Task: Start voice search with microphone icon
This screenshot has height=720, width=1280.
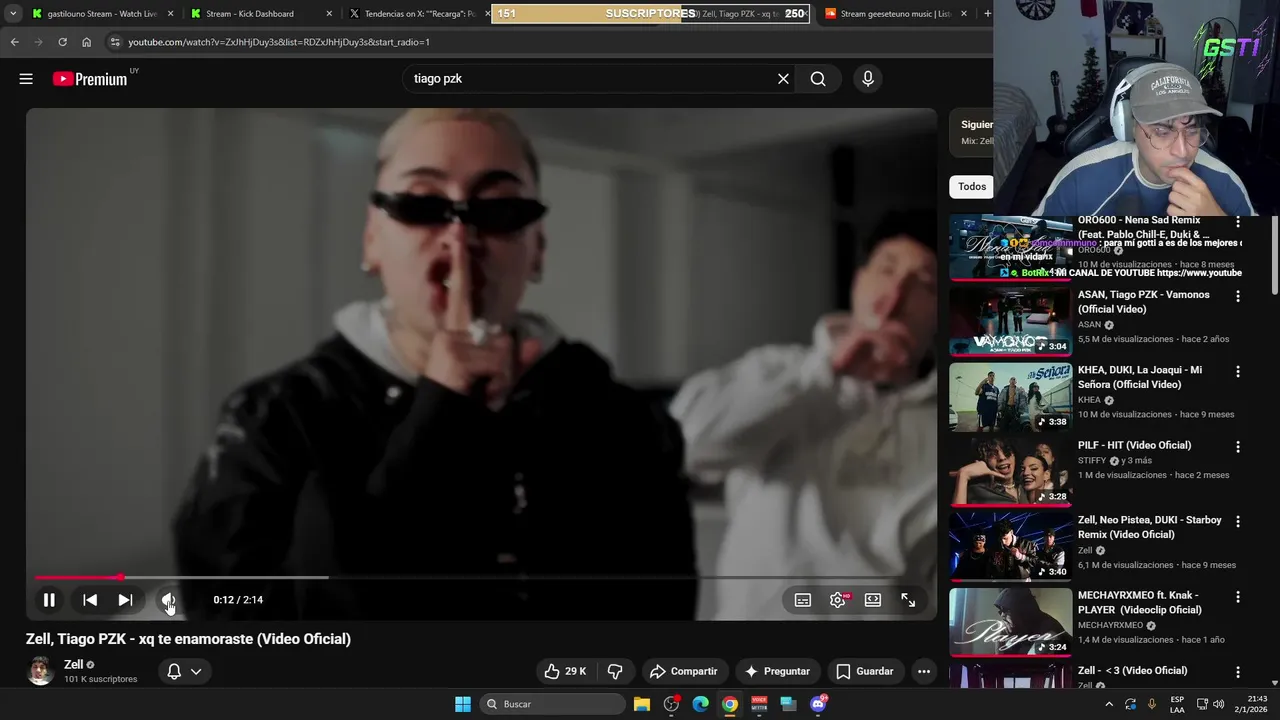Action: click(867, 79)
